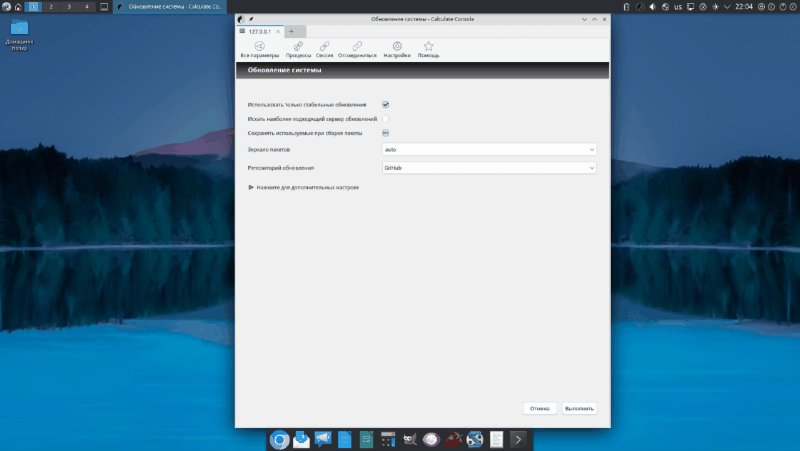Open the blue tools utility in the dock
800x451 pixels.
coord(474,439)
